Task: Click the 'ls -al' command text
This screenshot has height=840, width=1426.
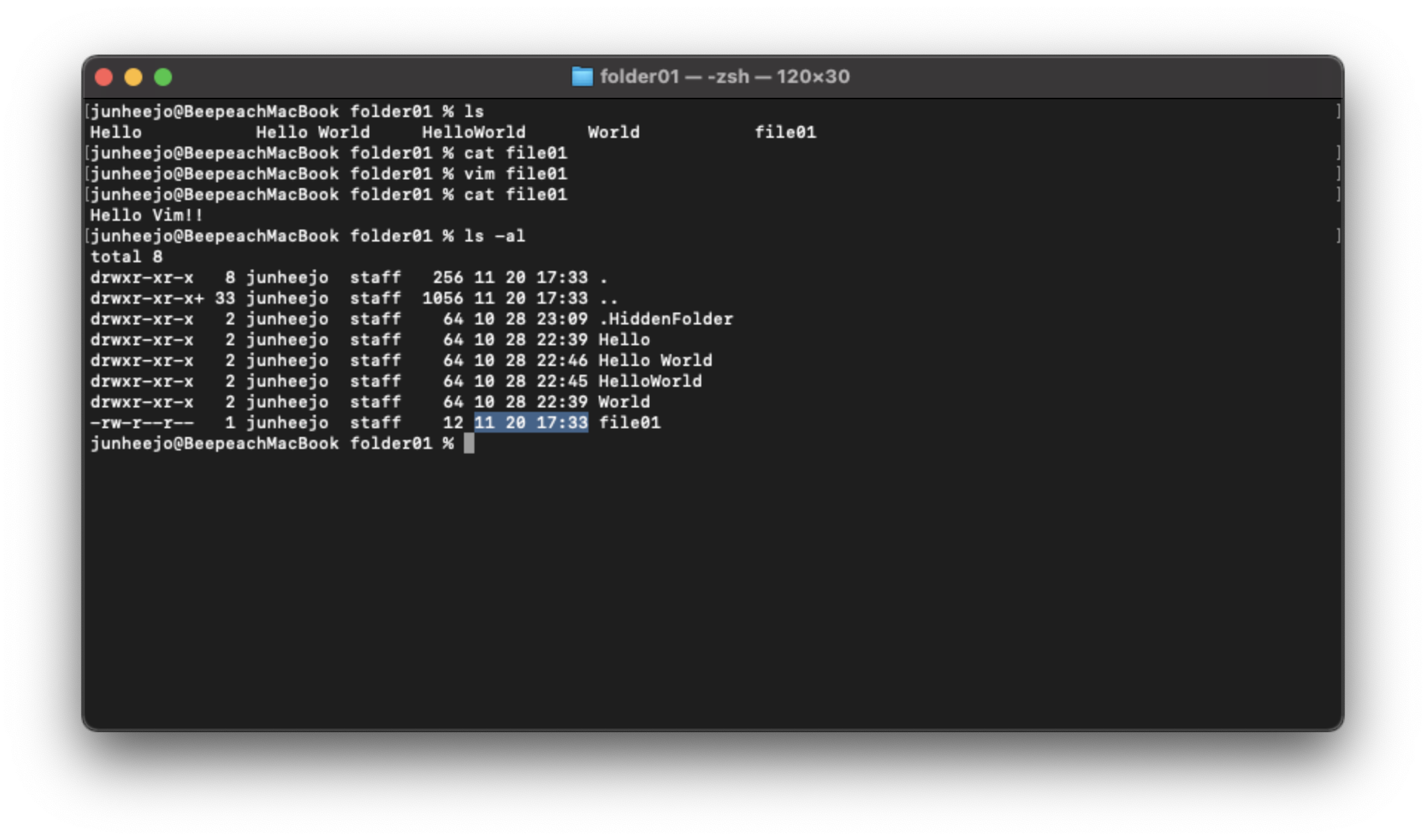Action: click(494, 236)
